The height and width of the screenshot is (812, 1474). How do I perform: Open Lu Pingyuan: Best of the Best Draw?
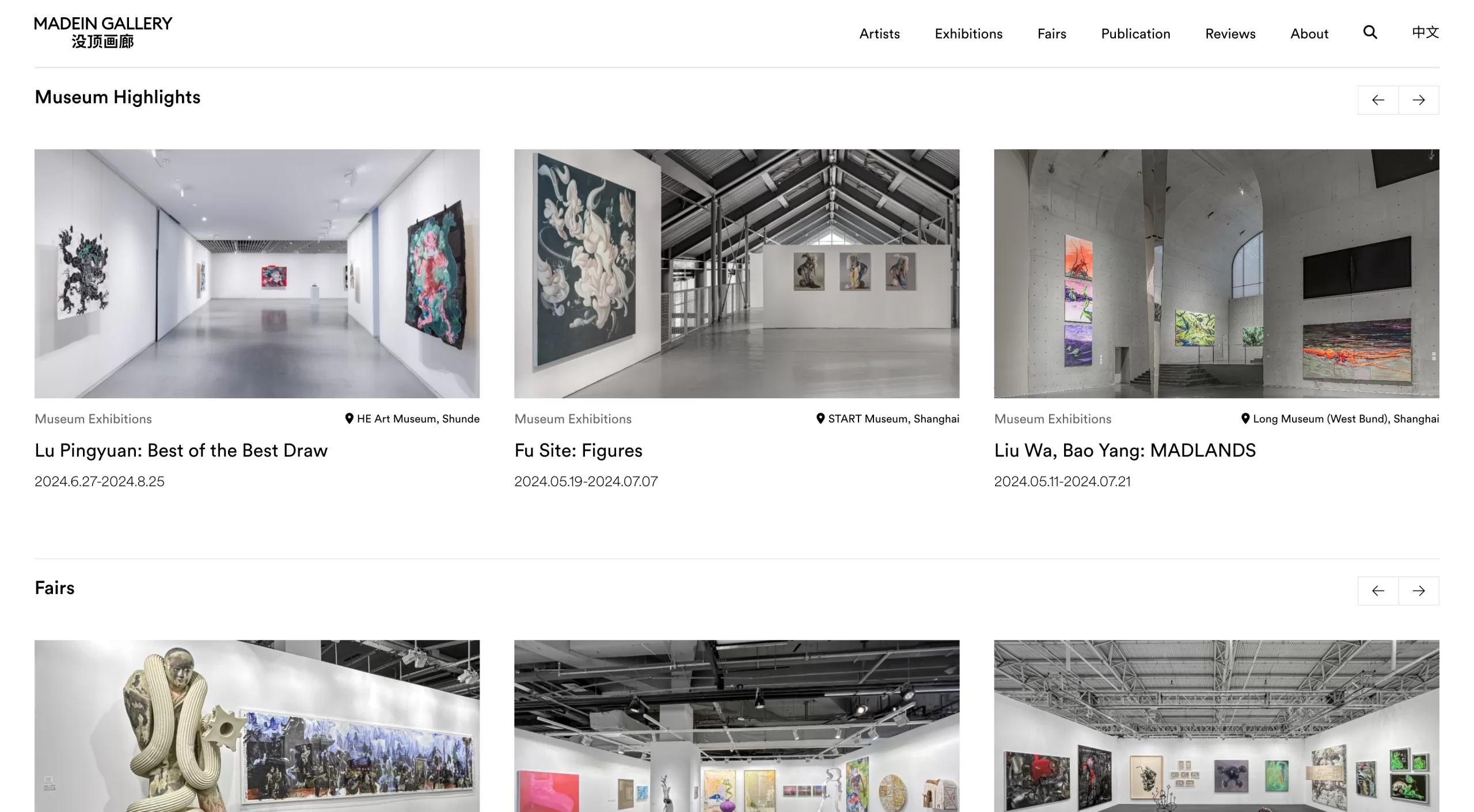coord(181,450)
